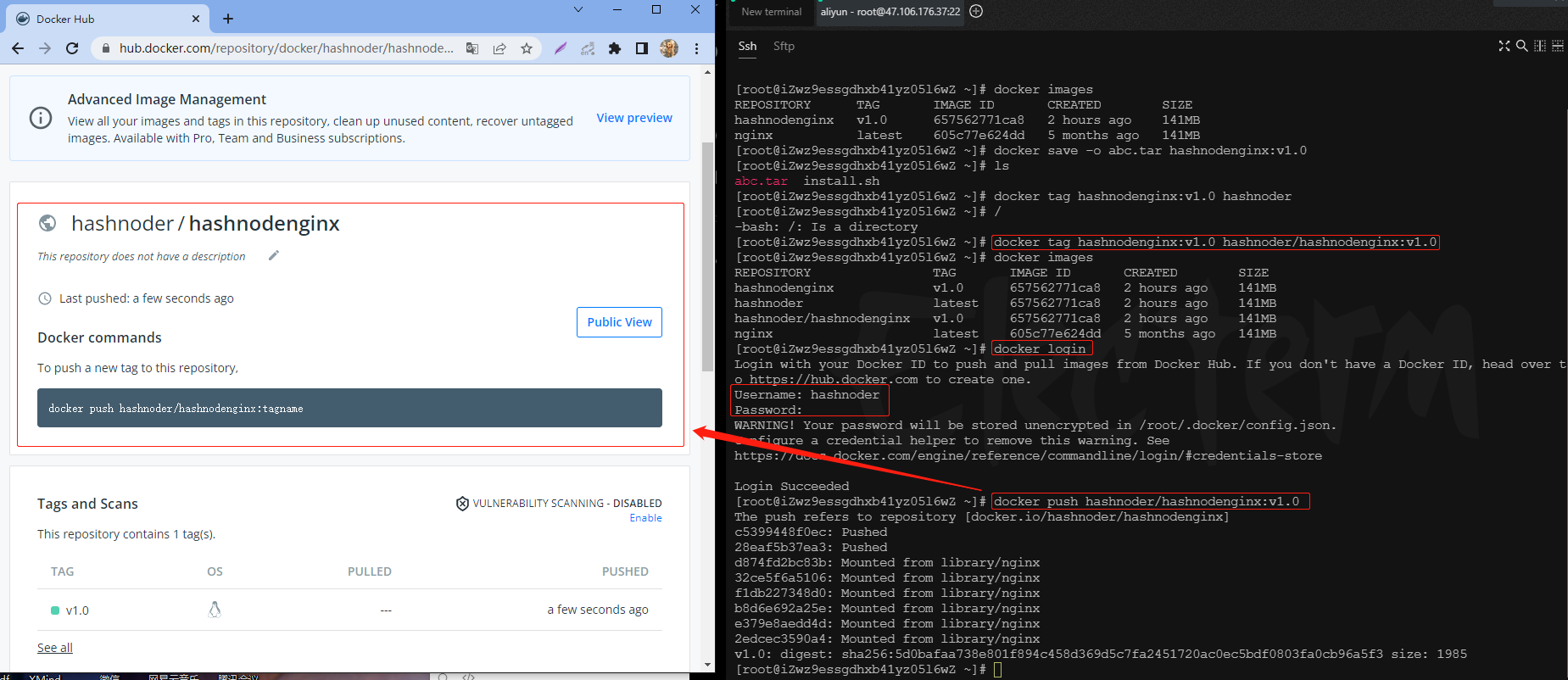Click the See all tags link

pyautogui.click(x=55, y=648)
